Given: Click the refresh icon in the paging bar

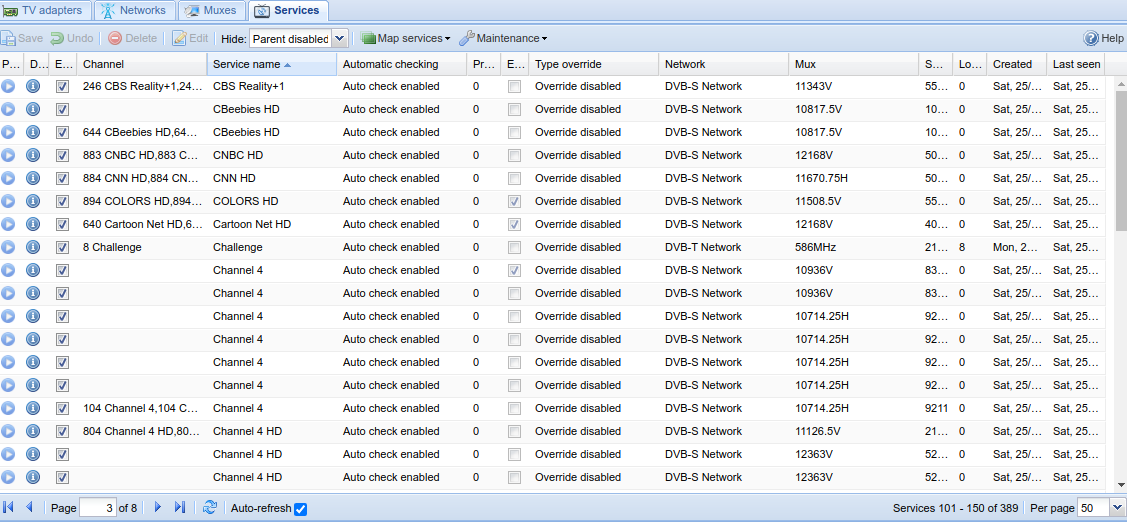Looking at the screenshot, I should 209,508.
